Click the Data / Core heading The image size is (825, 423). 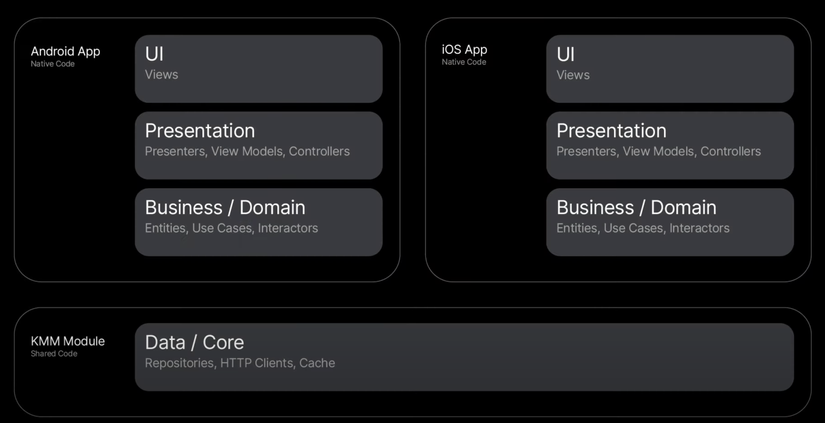point(194,342)
